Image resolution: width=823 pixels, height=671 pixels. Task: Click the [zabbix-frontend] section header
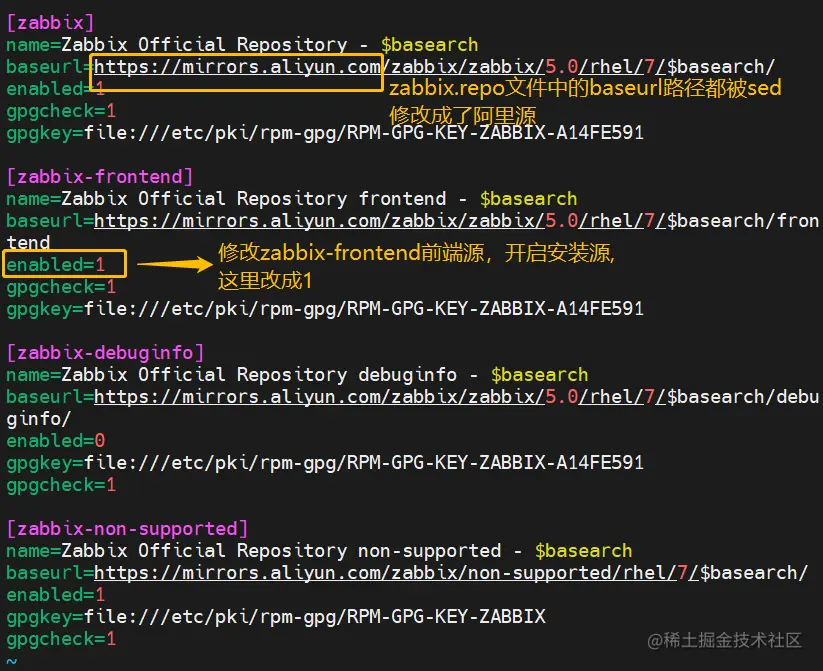pos(100,176)
